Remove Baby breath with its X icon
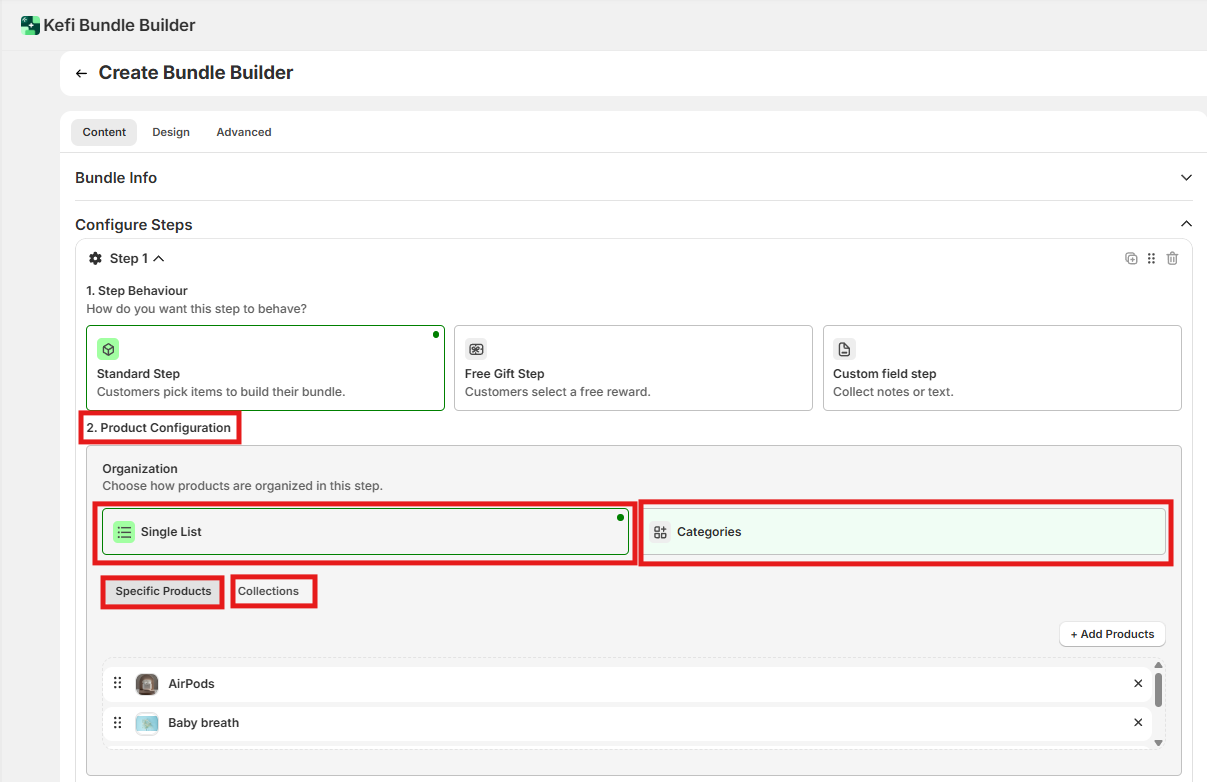The image size is (1207, 782). click(1138, 722)
